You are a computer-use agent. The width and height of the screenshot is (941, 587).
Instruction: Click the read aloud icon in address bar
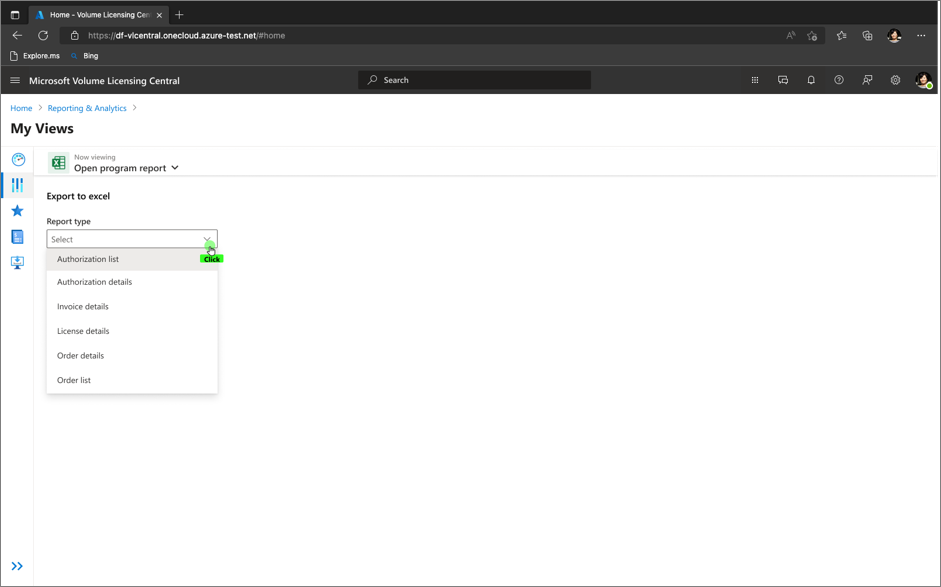pos(791,35)
